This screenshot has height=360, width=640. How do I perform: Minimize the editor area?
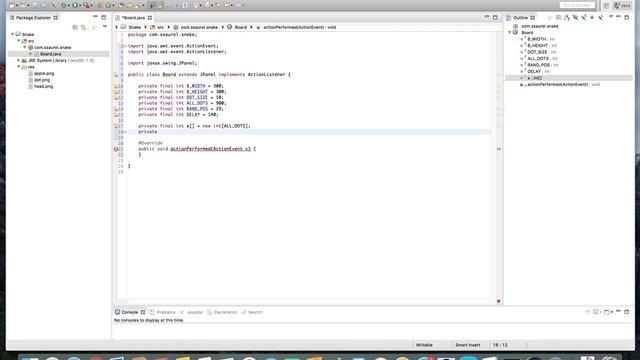[487, 17]
